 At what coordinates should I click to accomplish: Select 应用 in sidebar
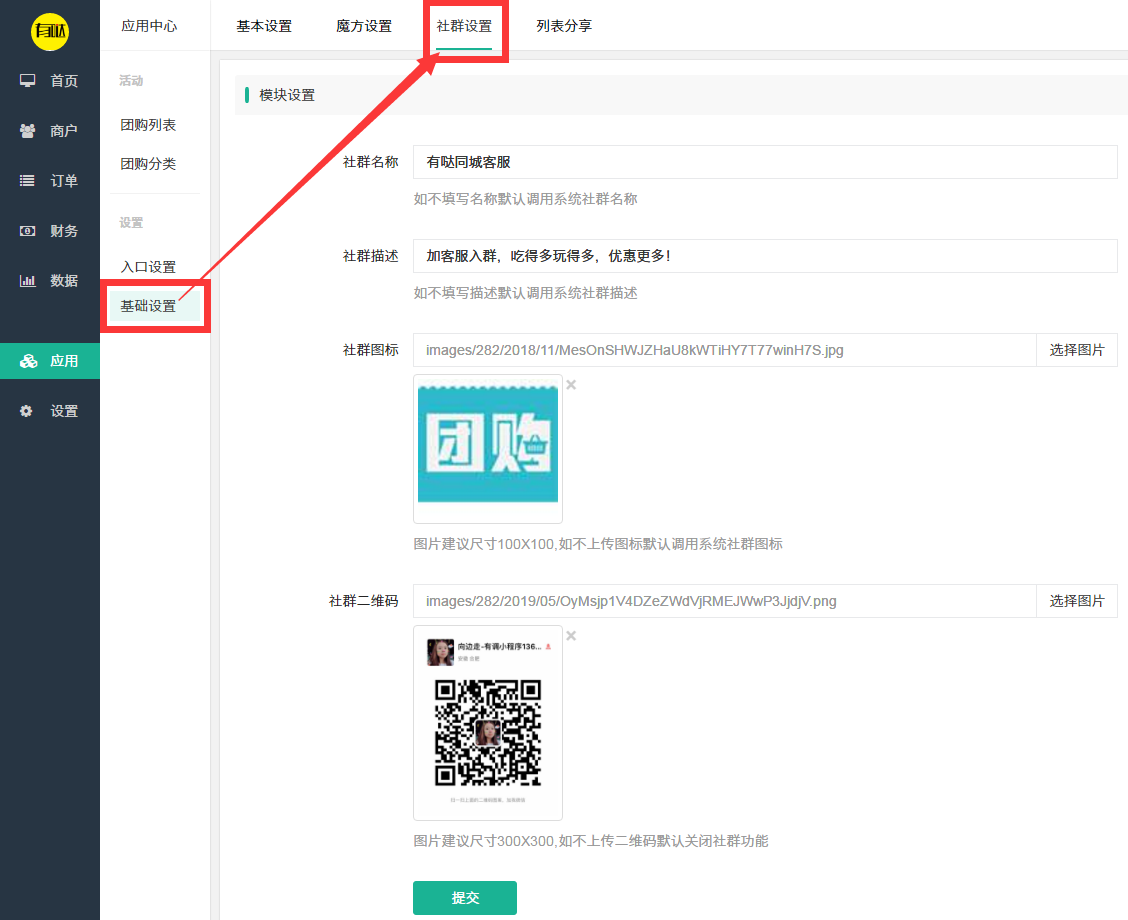pyautogui.click(x=50, y=361)
